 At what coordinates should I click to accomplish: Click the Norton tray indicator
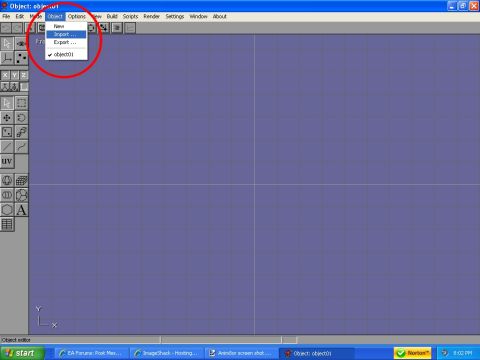pyautogui.click(x=412, y=353)
